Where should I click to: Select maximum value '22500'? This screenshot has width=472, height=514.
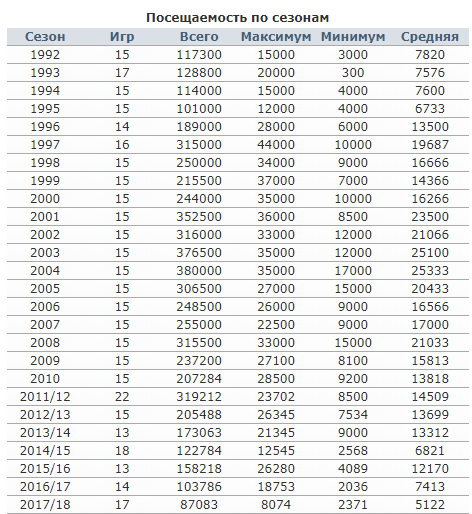276,325
